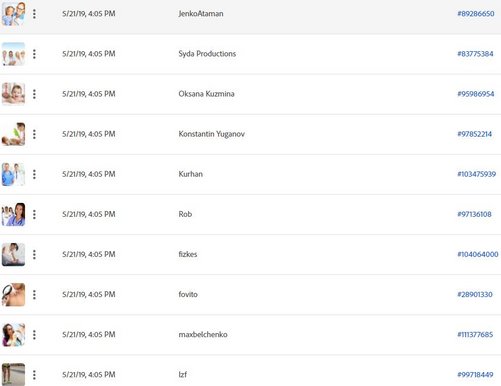Open asset link #104064000

point(478,254)
